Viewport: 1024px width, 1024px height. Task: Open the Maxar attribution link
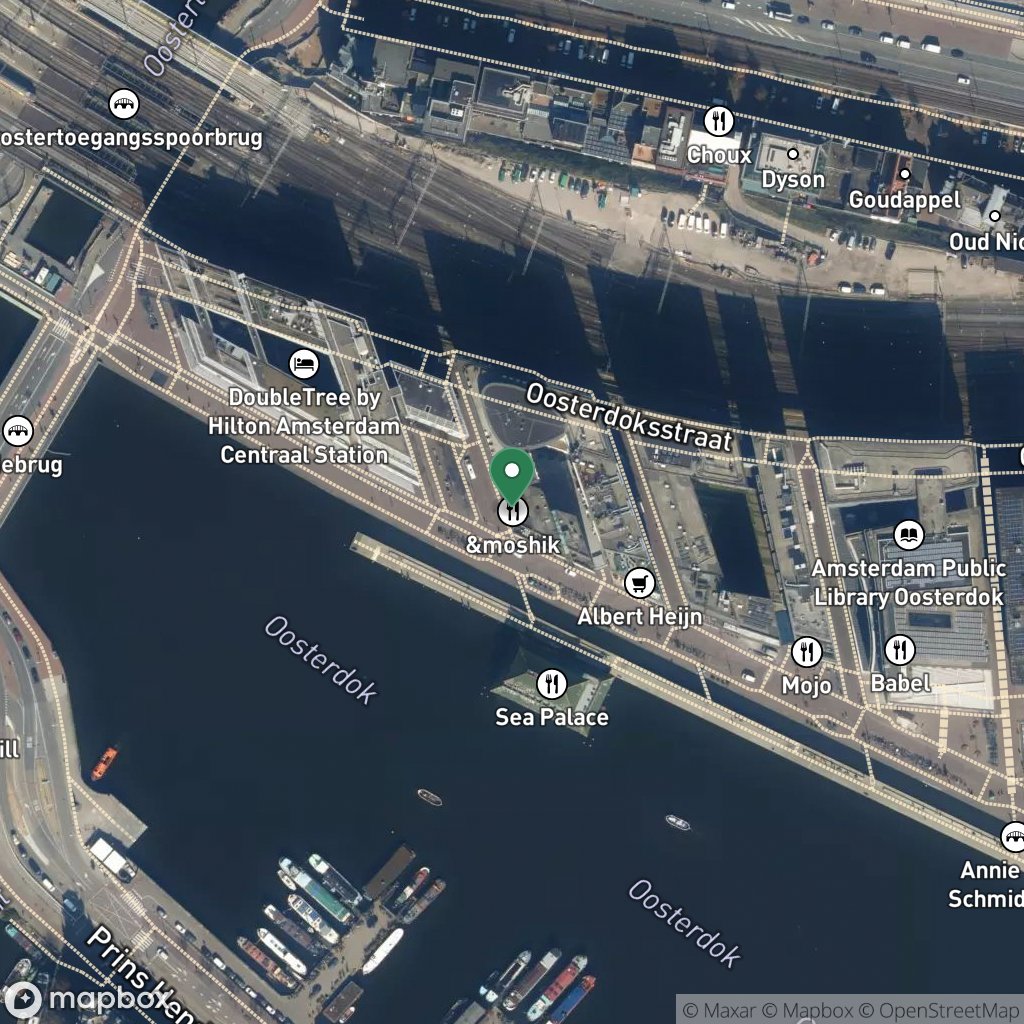pyautogui.click(x=720, y=1011)
